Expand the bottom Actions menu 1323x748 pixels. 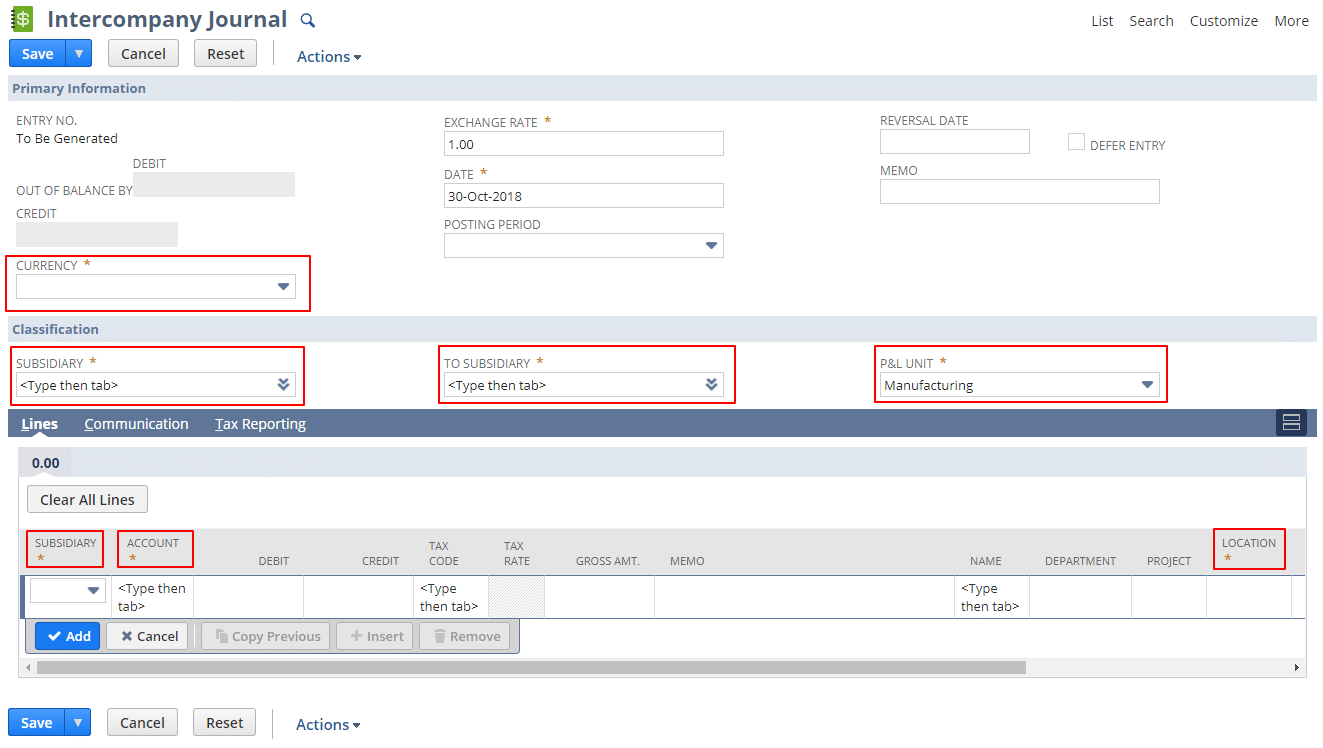[328, 725]
